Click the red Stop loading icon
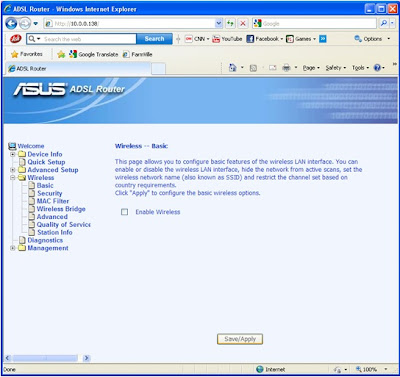This screenshot has width=400, height=377. pyautogui.click(x=243, y=23)
